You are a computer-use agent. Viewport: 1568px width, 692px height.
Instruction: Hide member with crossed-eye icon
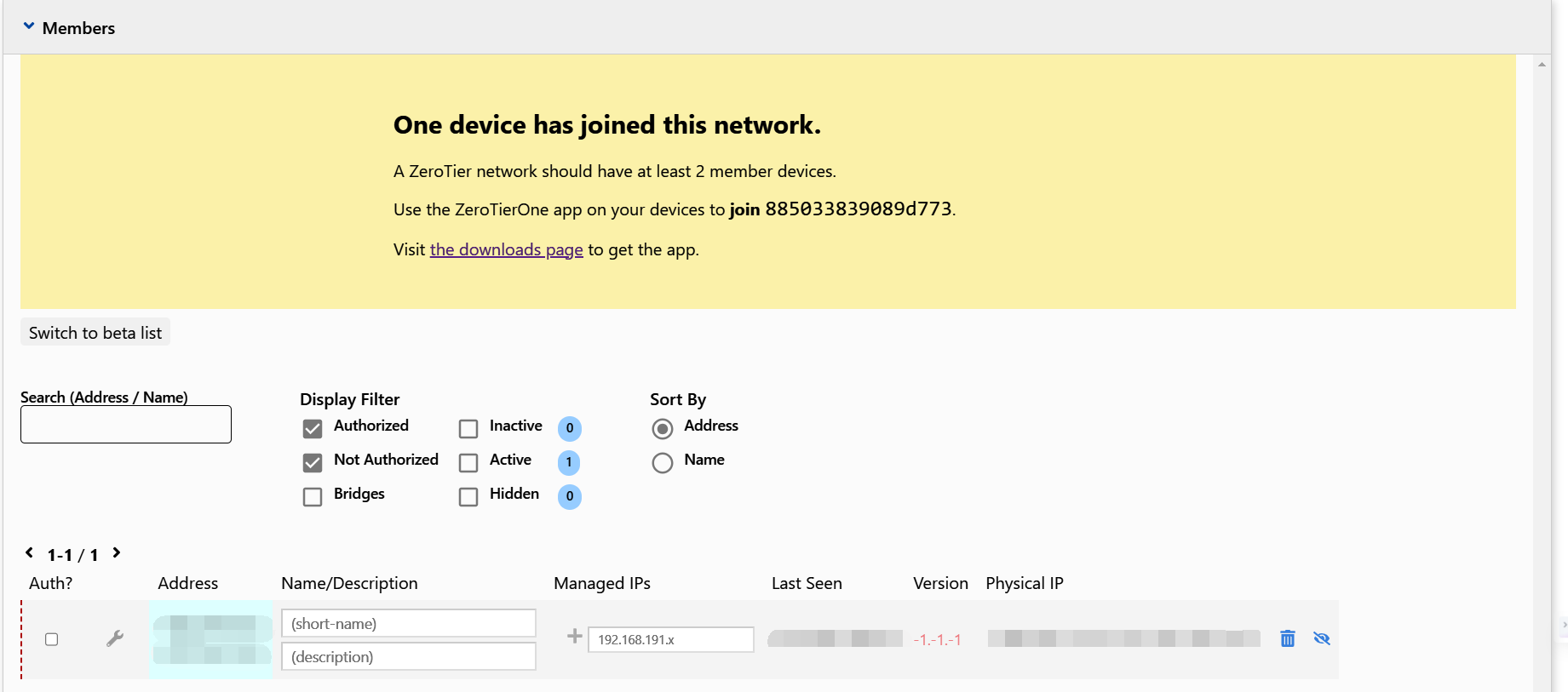(x=1322, y=638)
